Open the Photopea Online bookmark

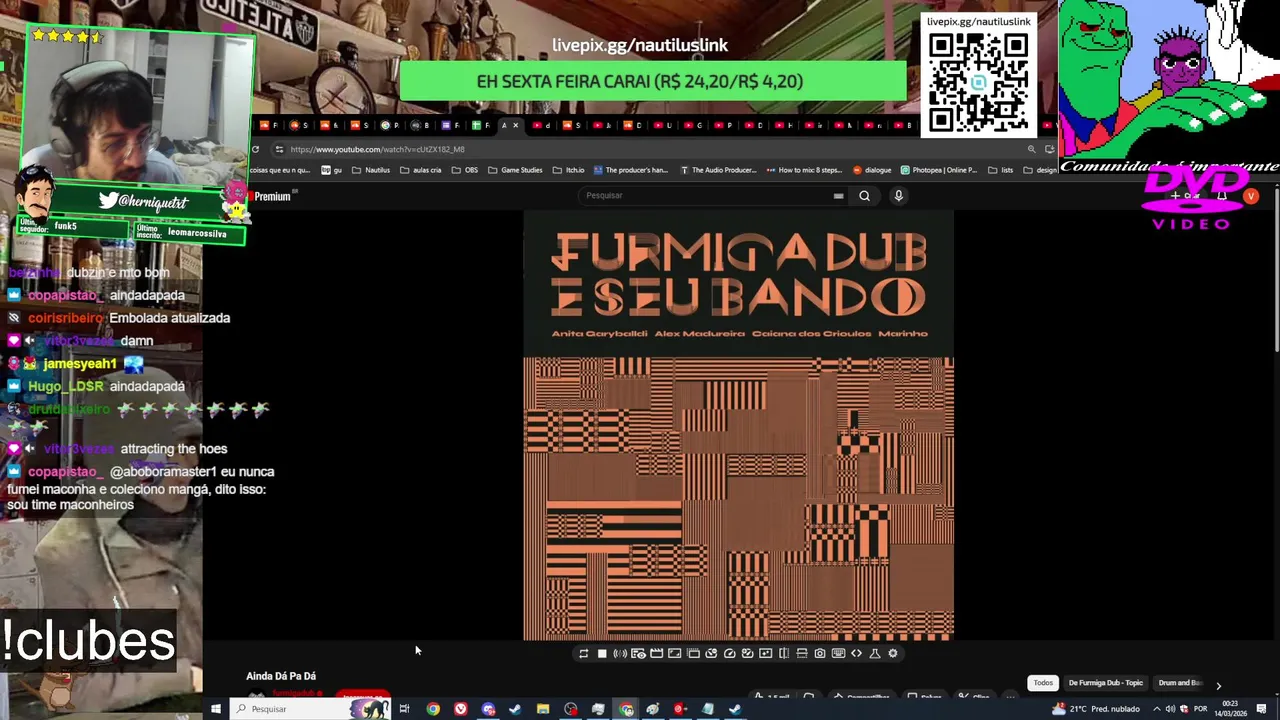tap(939, 170)
